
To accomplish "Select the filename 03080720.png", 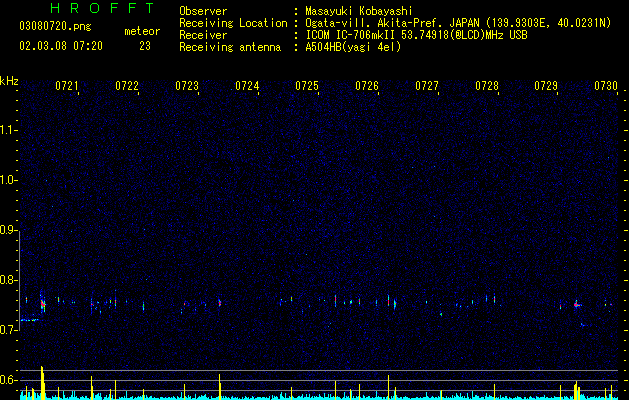I will (x=55, y=27).
